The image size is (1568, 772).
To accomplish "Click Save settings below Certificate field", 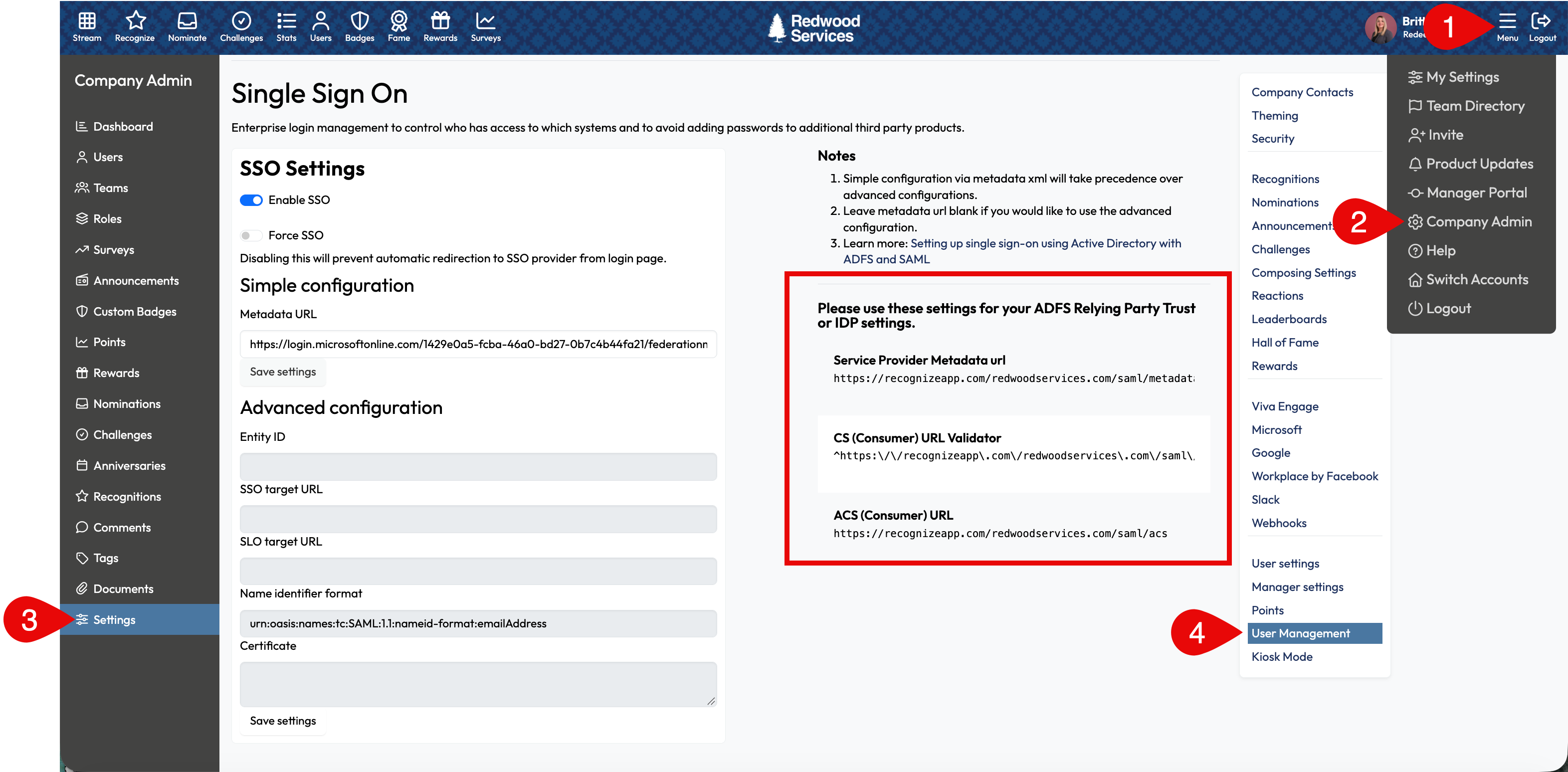I will [x=283, y=721].
